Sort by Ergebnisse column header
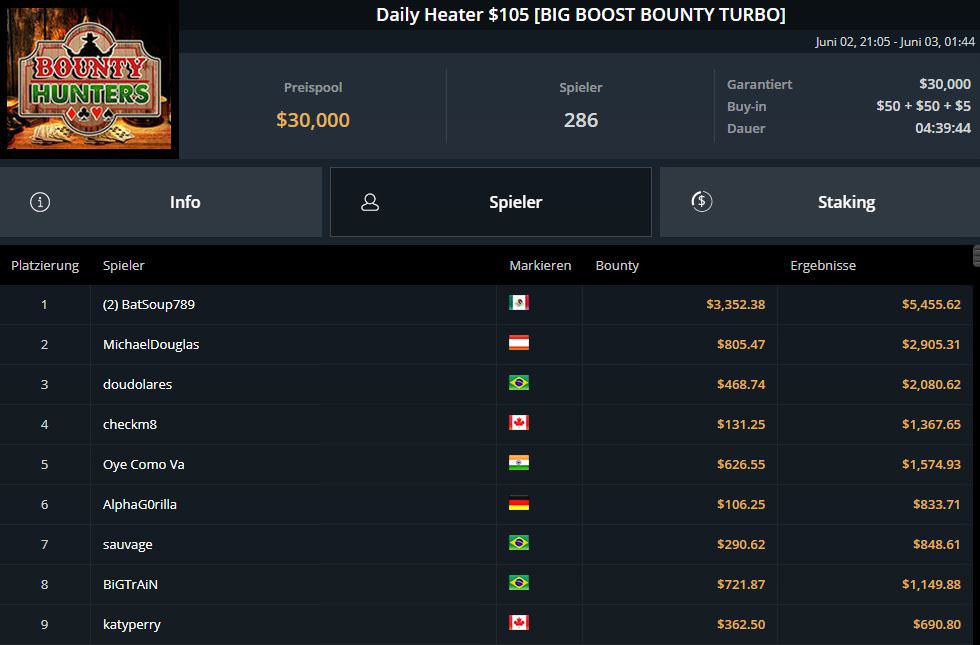The width and height of the screenshot is (980, 645). tap(823, 266)
